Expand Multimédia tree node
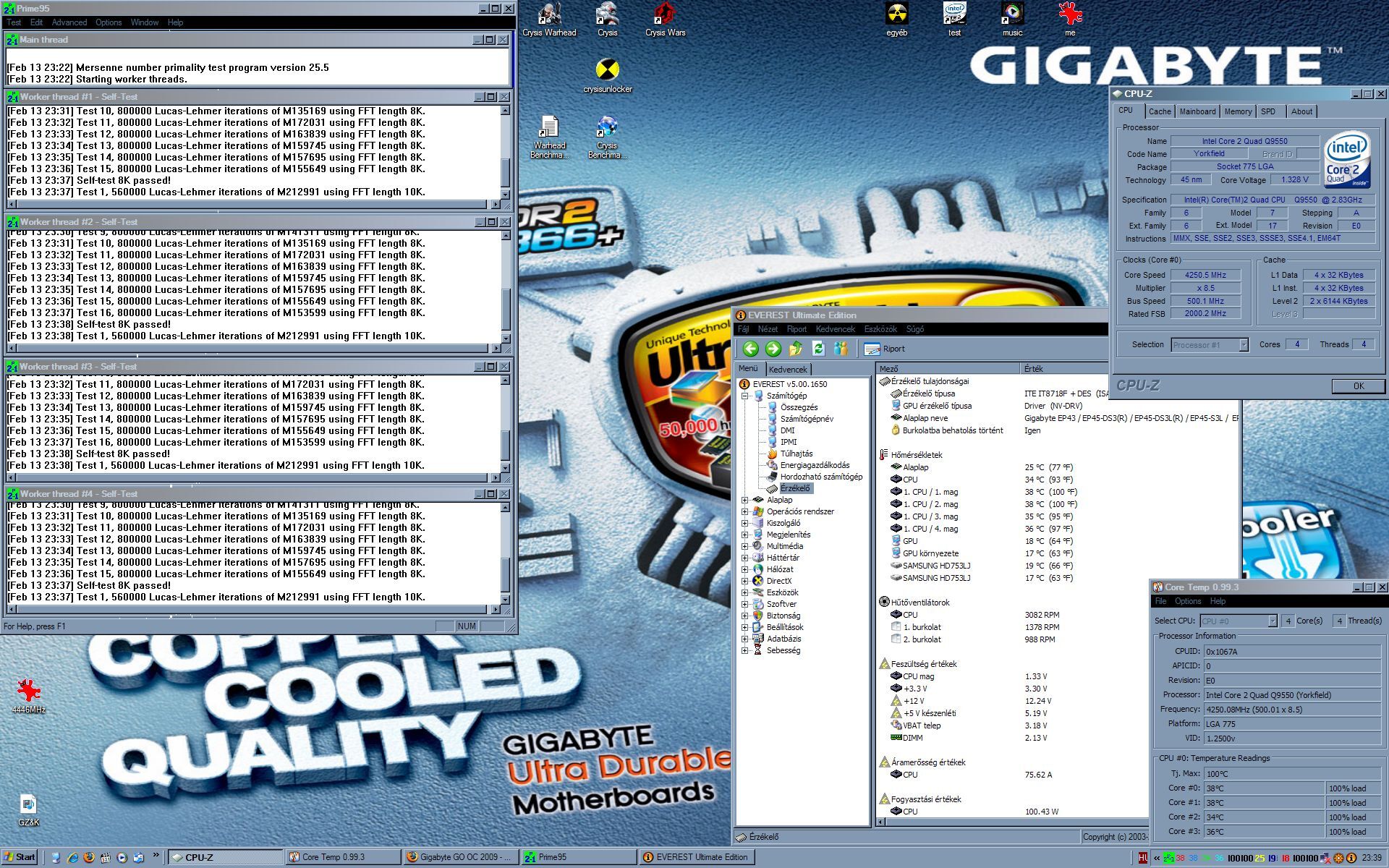1389x868 pixels. click(744, 546)
